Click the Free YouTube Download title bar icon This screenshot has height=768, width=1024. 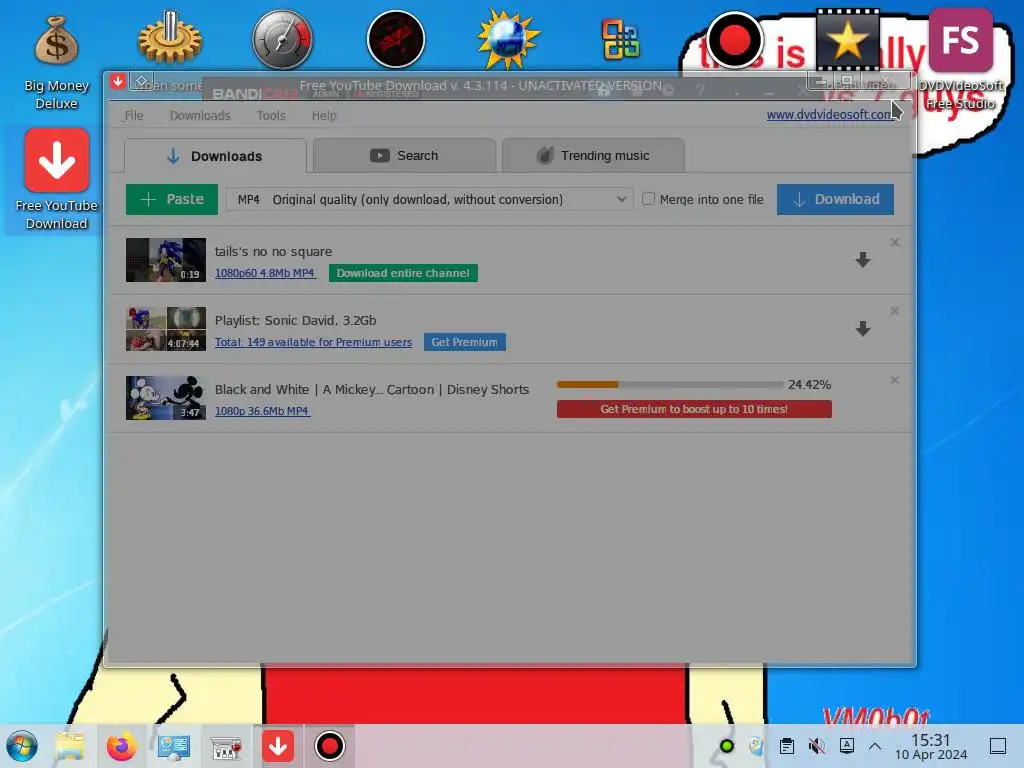pyautogui.click(x=118, y=82)
